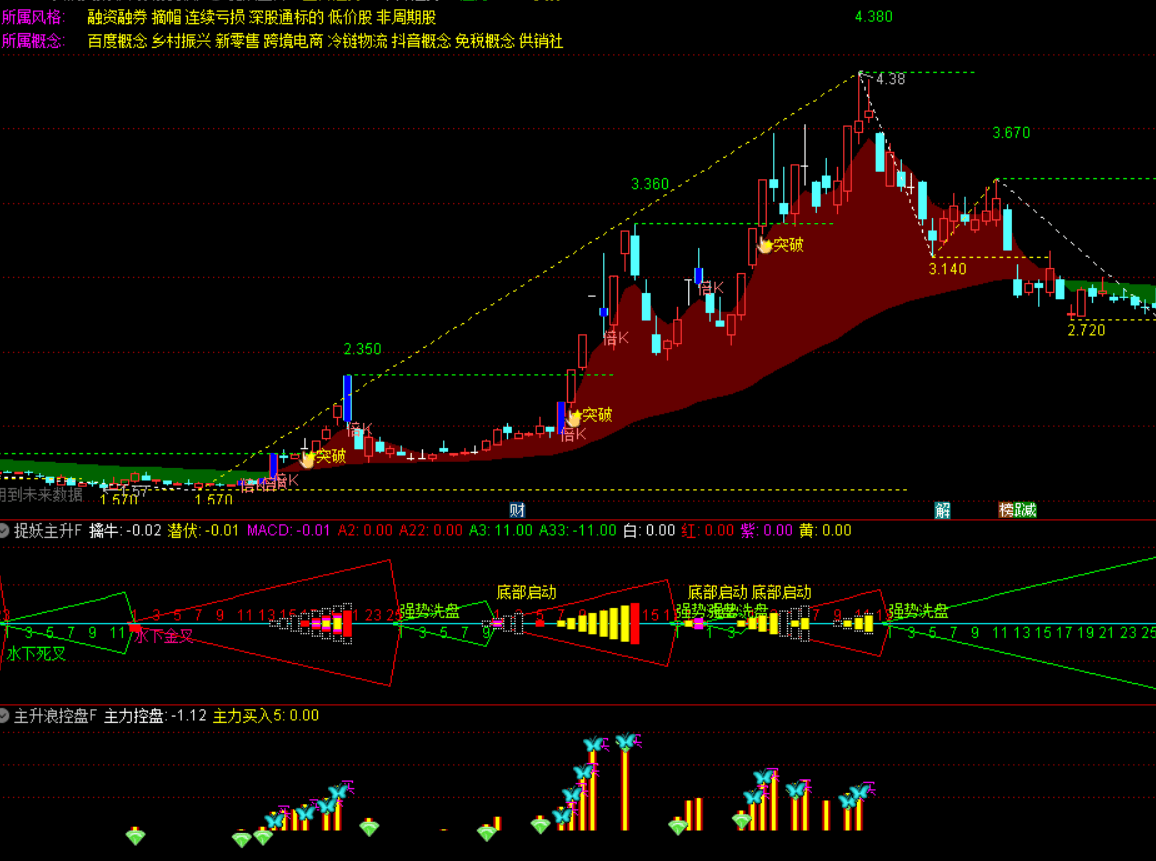Screen dimensions: 1156x861
Task: Click the 榜 marker icon
Action: 1007,510
